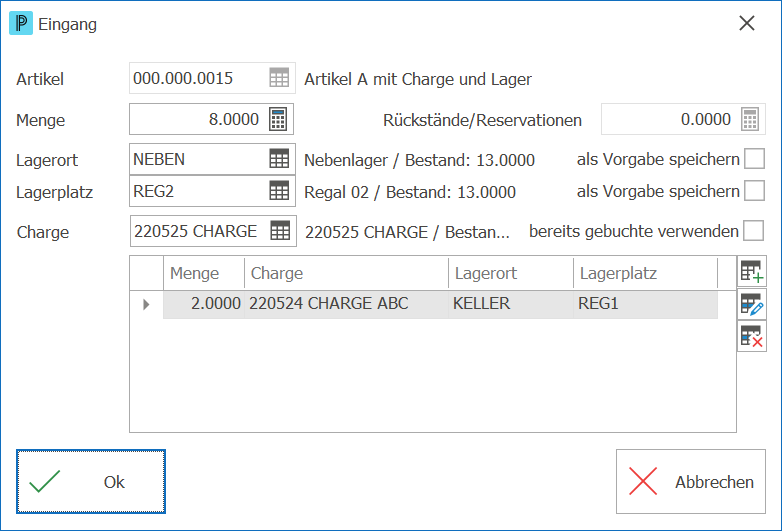Sort by the Lagerort column header

click(511, 273)
